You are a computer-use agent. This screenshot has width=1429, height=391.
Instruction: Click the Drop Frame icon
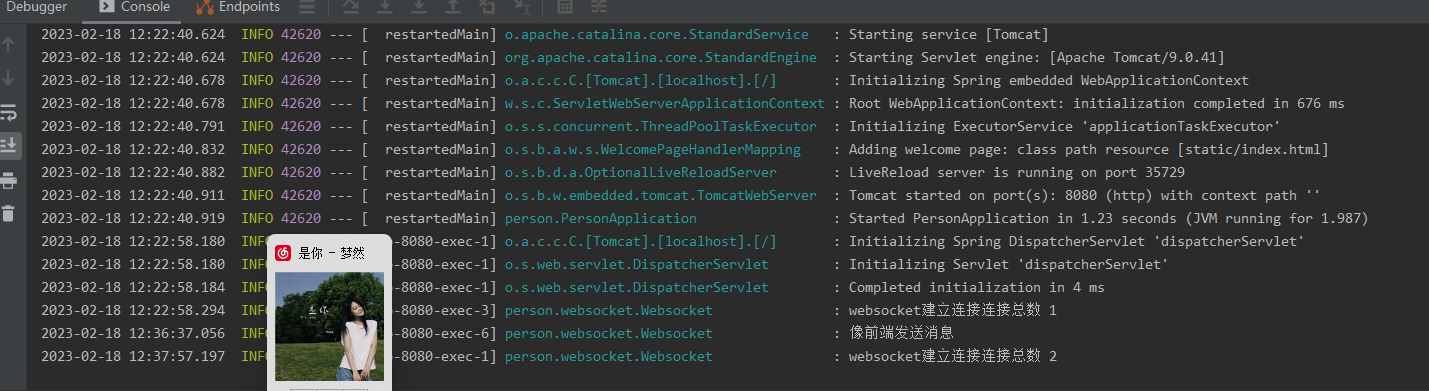(486, 6)
